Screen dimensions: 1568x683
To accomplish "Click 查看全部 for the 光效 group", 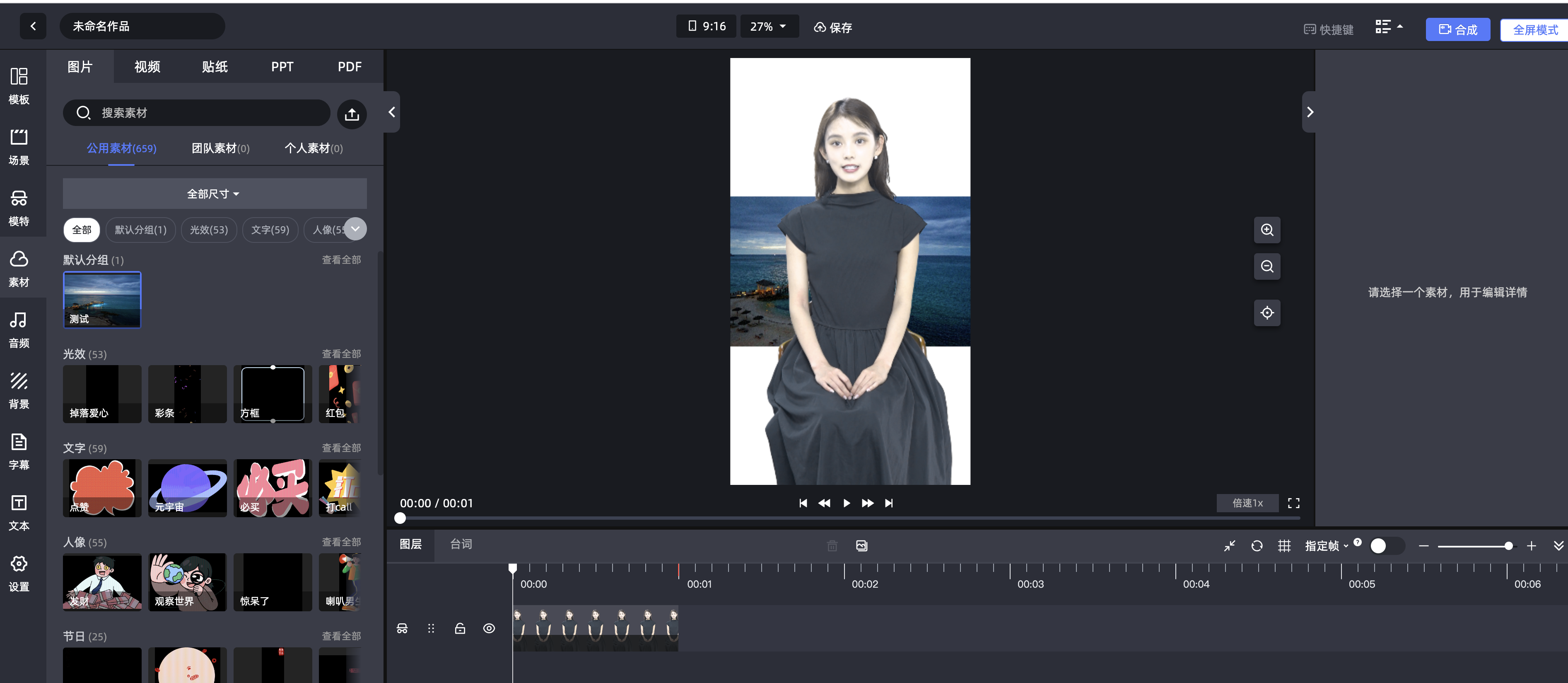I will point(342,354).
